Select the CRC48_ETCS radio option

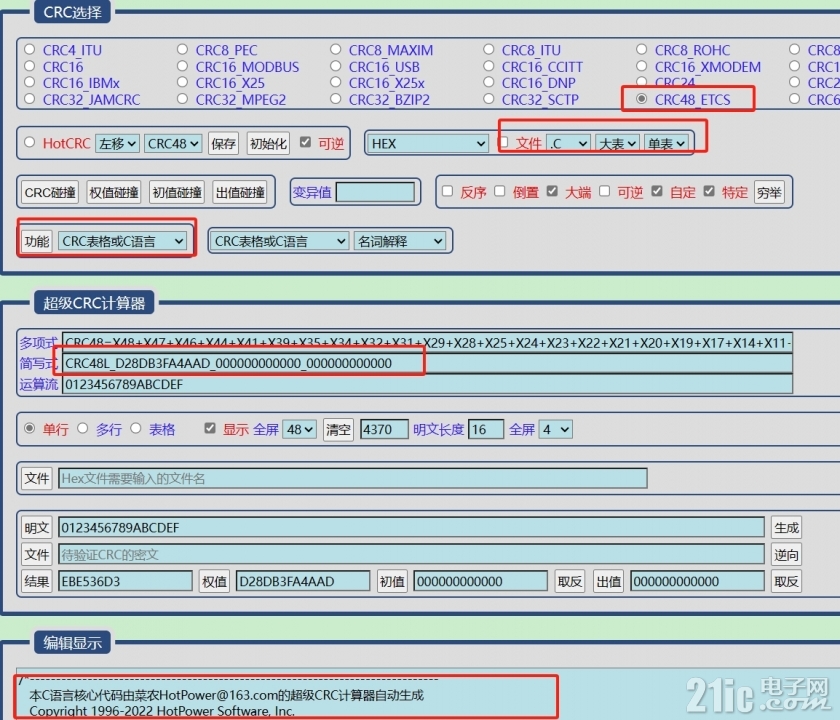point(641,99)
